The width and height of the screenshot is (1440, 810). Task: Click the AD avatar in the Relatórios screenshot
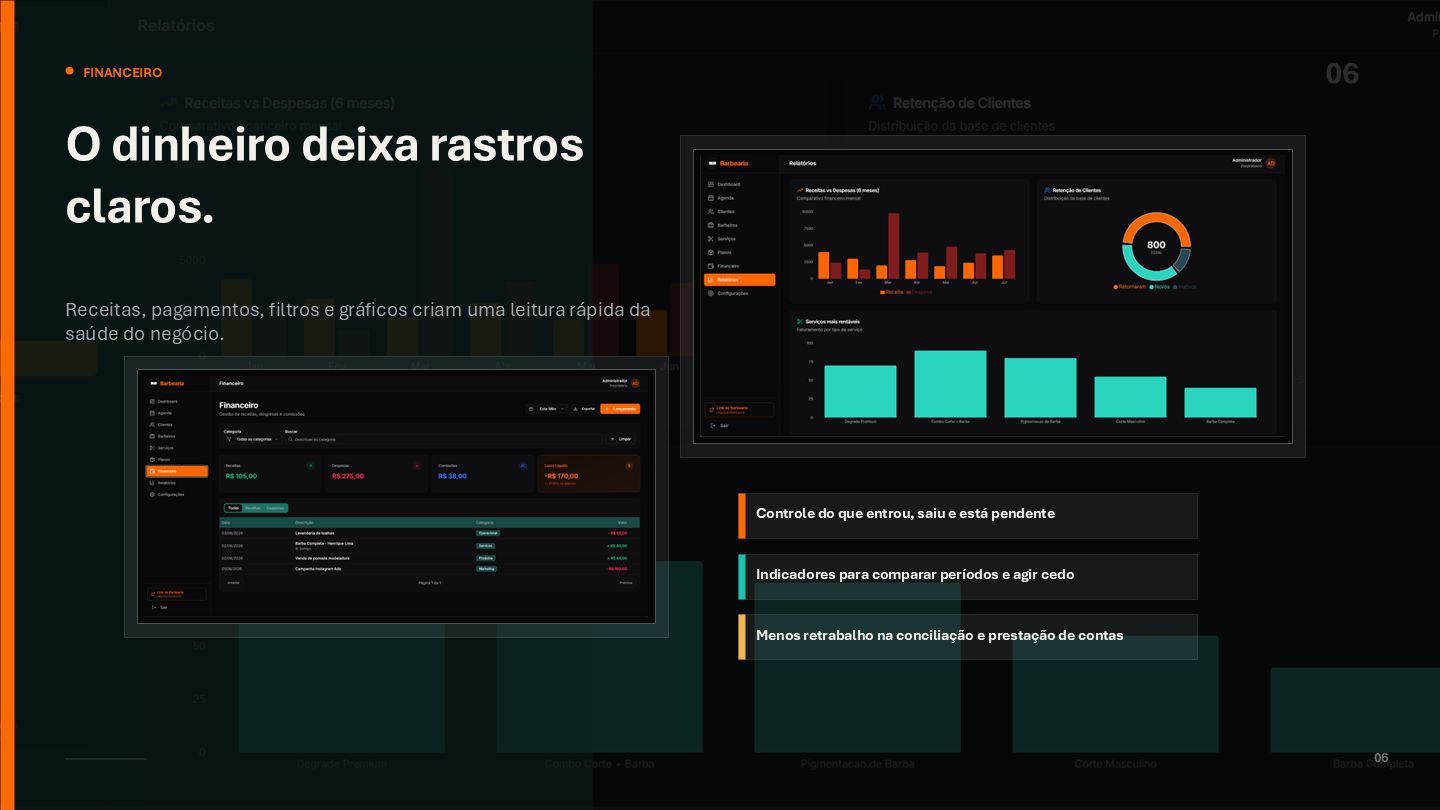point(1270,163)
